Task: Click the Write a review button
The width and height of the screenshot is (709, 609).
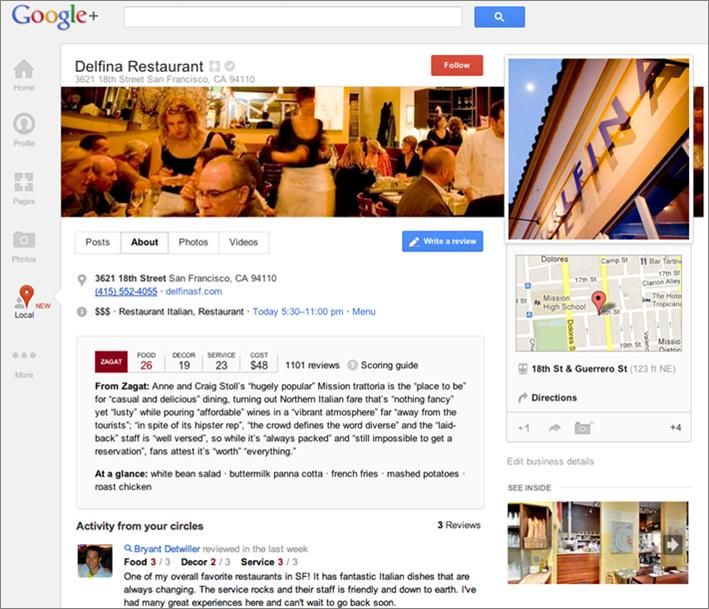Action: coord(442,241)
